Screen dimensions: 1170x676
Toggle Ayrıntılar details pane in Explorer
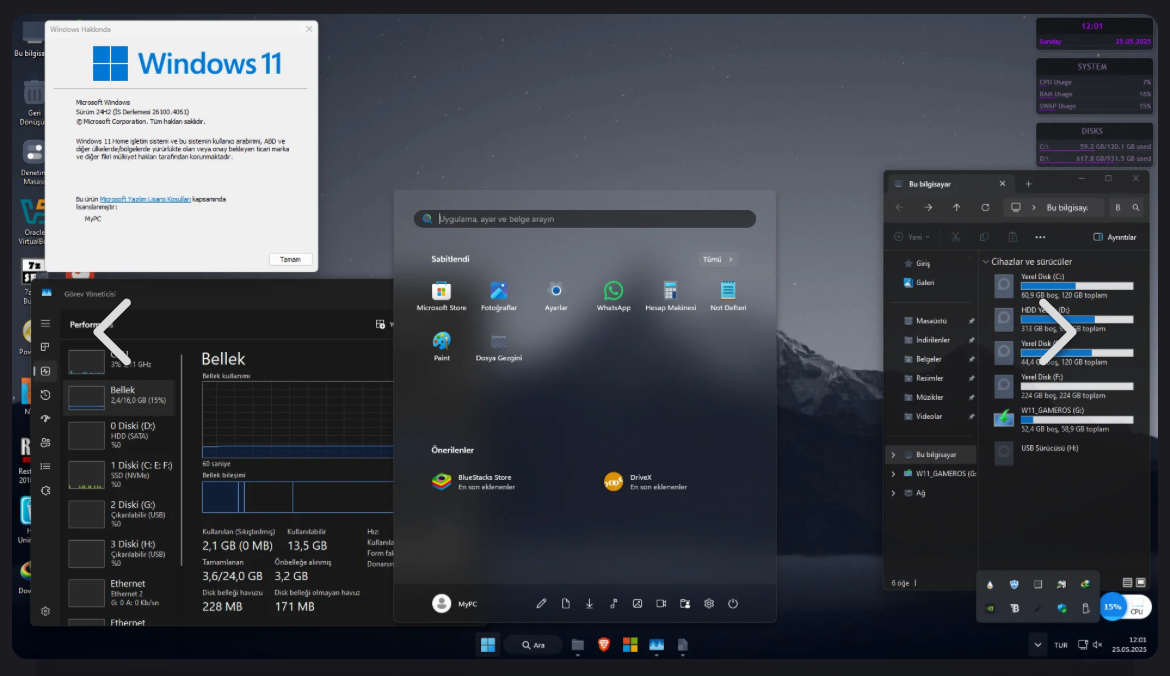click(1115, 237)
